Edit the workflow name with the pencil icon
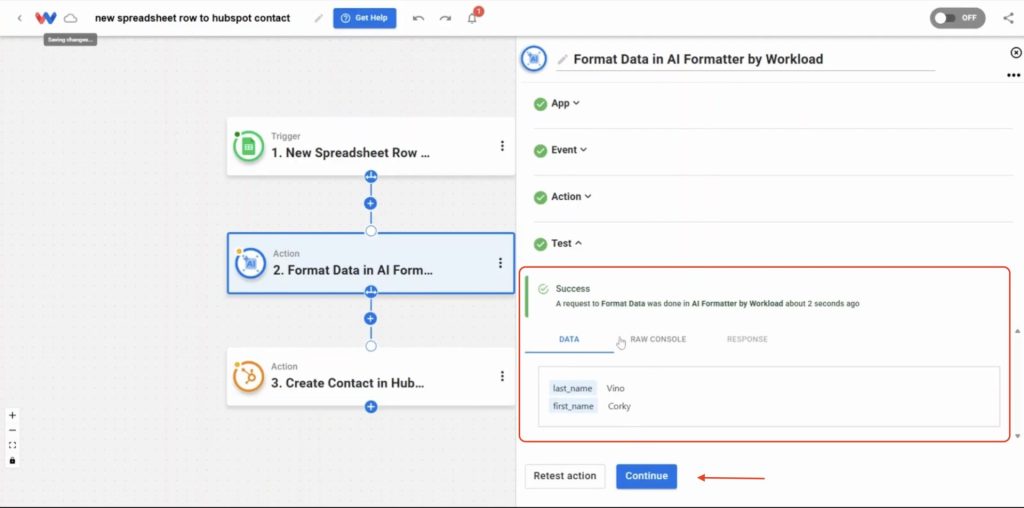The image size is (1024, 508). pos(319,18)
